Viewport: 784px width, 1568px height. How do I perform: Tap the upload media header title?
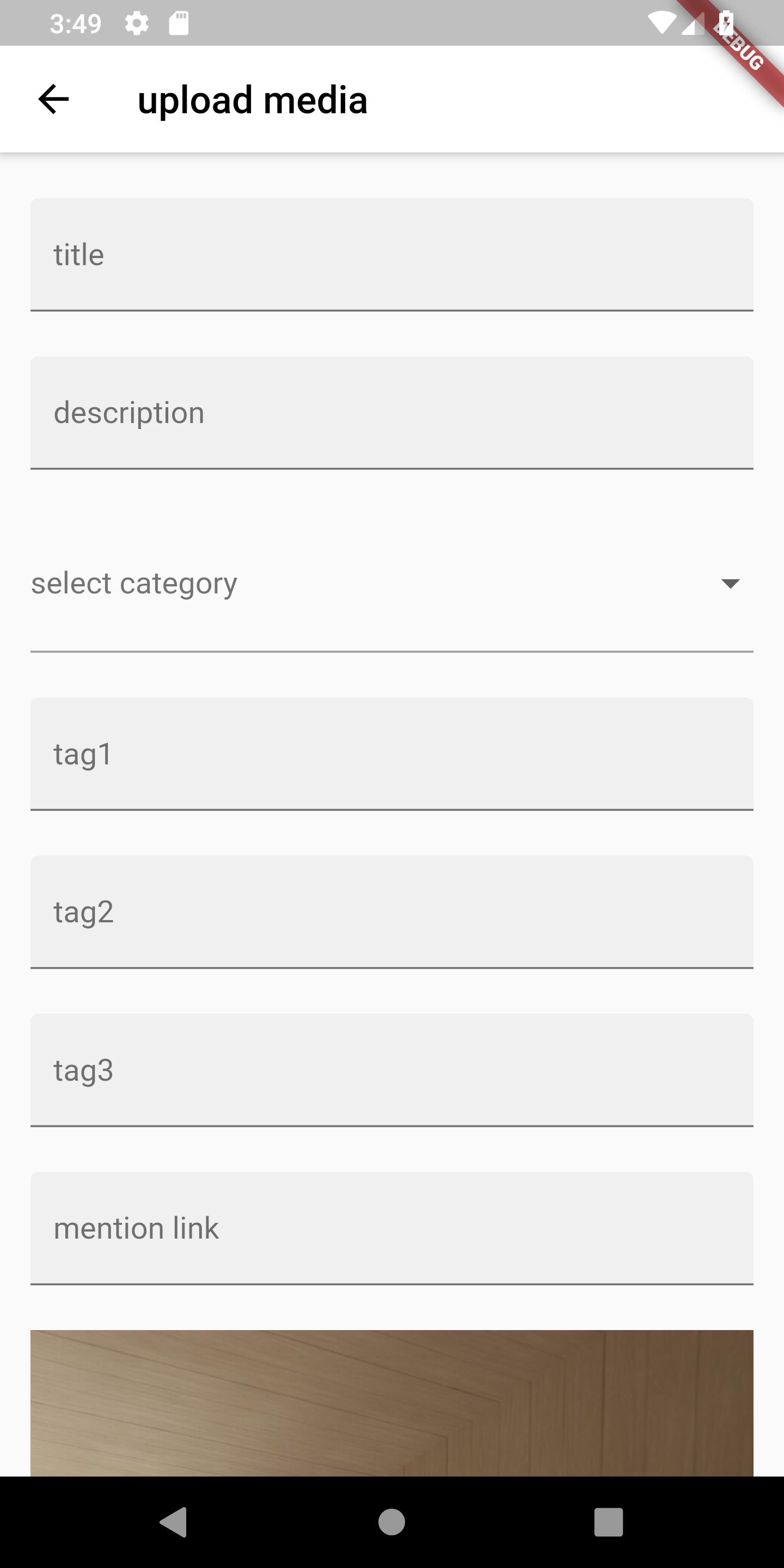click(252, 100)
